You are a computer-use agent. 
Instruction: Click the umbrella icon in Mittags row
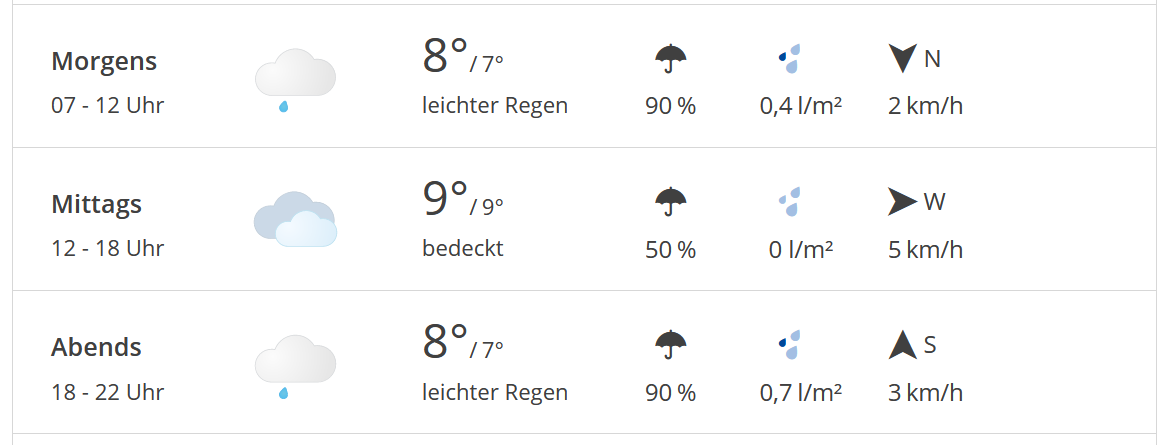(x=670, y=202)
